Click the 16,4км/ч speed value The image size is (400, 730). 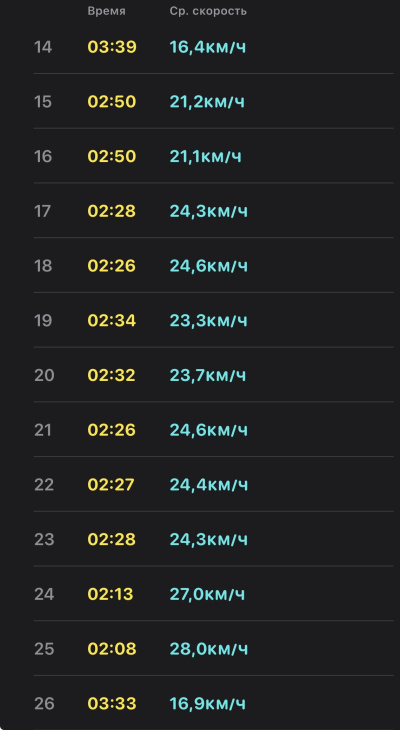click(x=208, y=47)
